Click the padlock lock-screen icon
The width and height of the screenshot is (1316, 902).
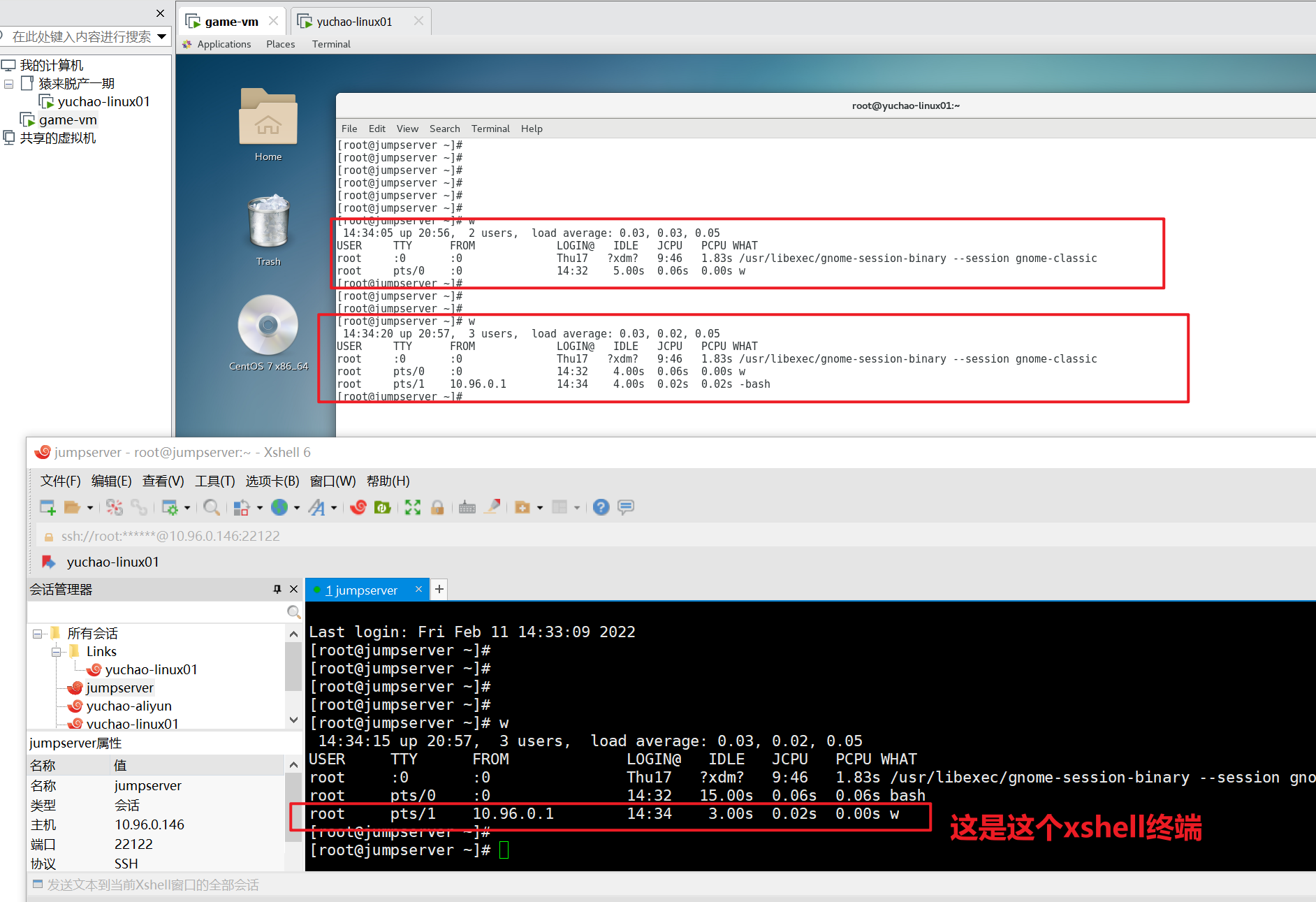click(x=437, y=507)
